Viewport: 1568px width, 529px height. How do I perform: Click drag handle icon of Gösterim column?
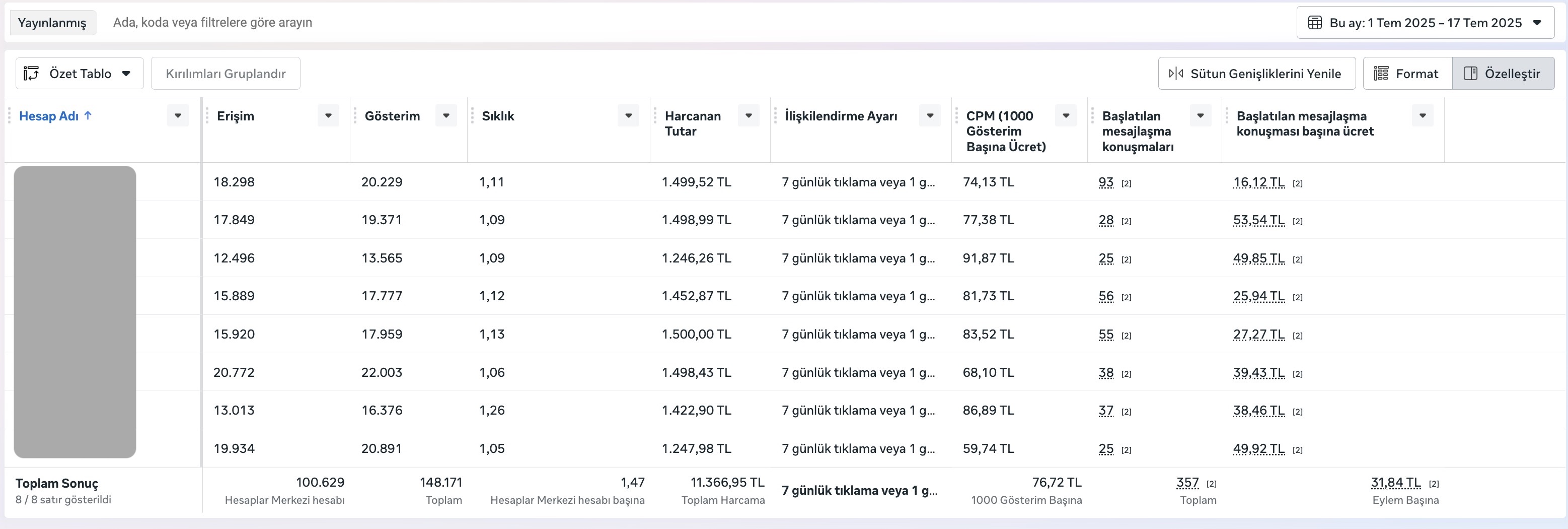(355, 116)
